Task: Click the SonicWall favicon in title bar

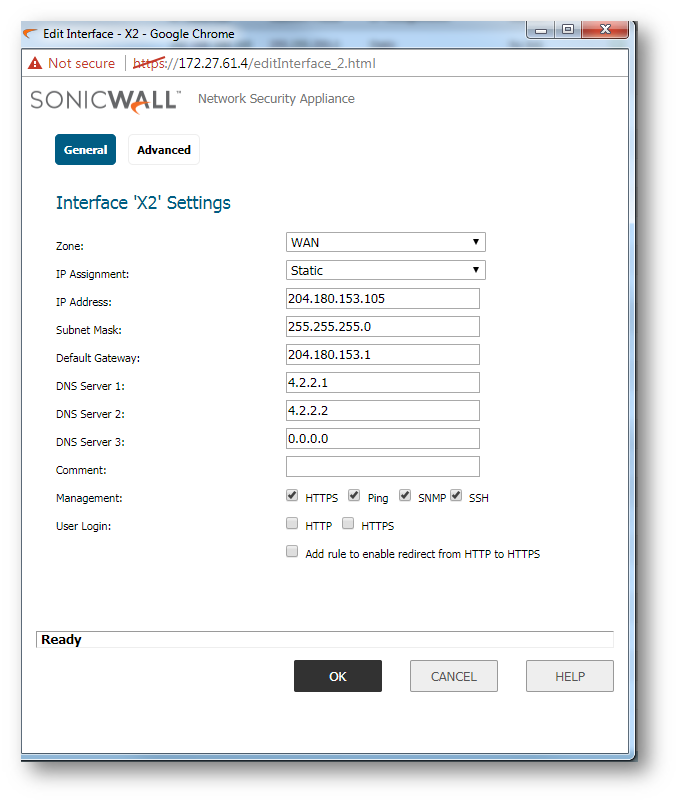Action: (x=31, y=33)
